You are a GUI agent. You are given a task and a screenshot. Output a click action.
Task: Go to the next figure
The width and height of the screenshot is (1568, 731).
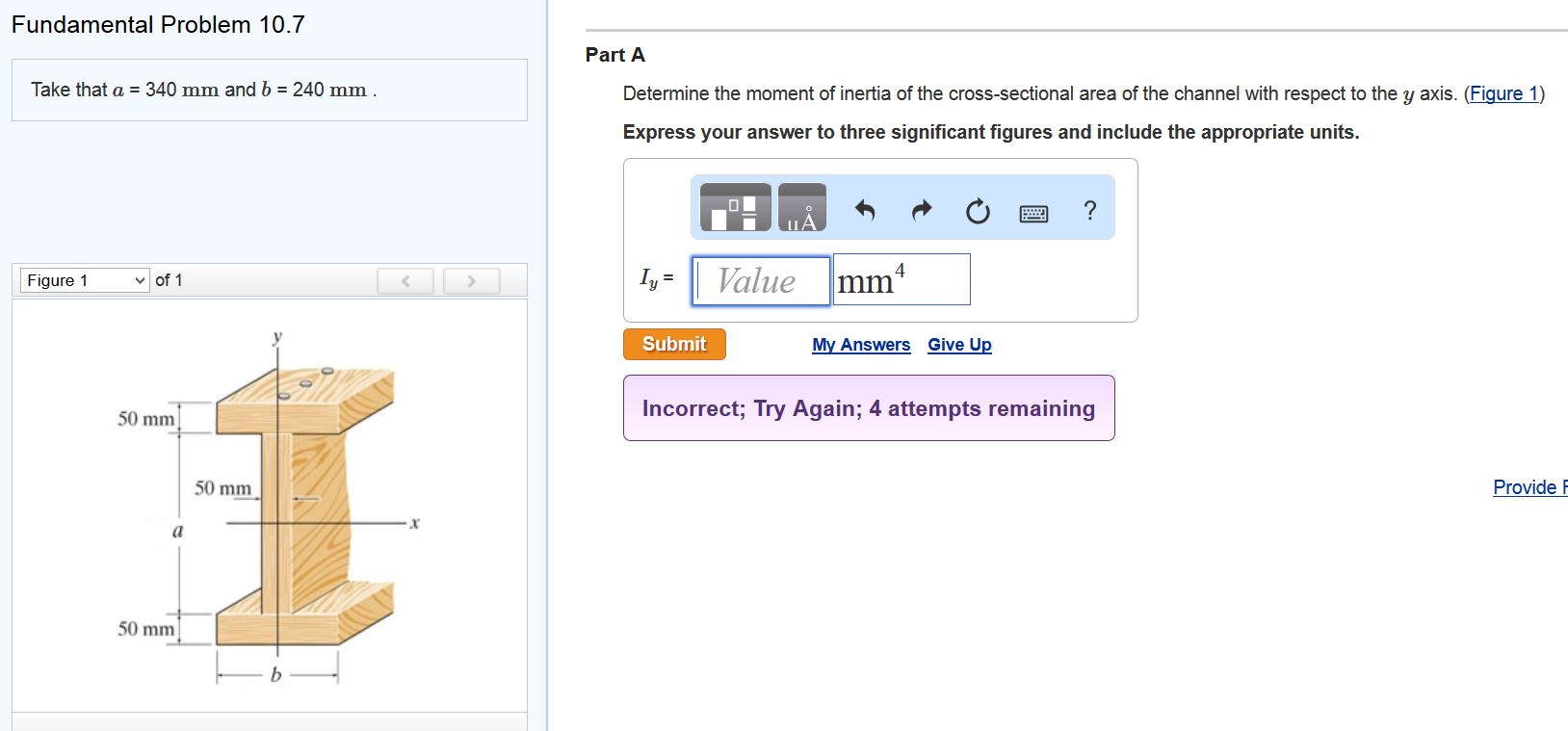(471, 281)
